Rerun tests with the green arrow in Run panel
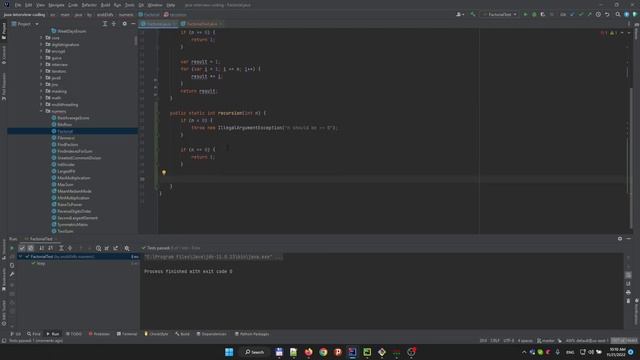This screenshot has height=360, width=640. [x=12, y=248]
